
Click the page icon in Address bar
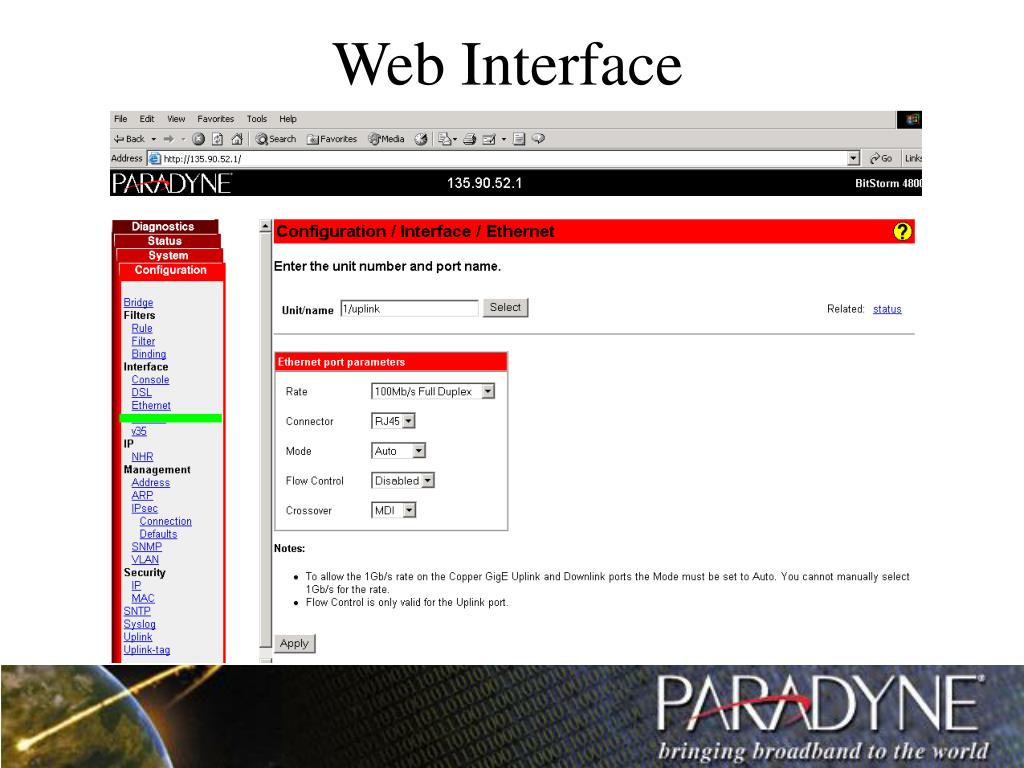pos(155,159)
